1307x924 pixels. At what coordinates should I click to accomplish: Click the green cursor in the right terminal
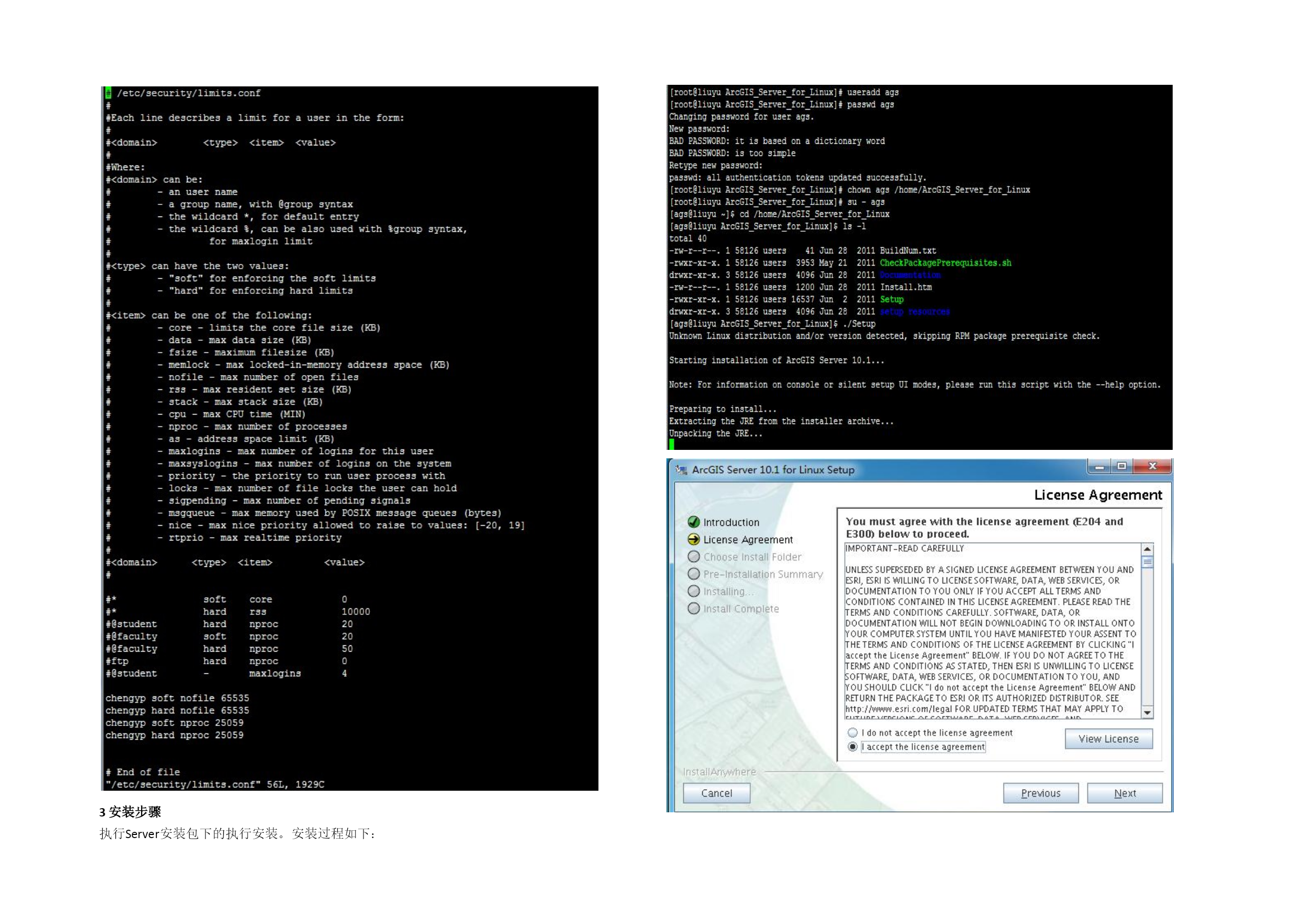pyautogui.click(x=672, y=445)
